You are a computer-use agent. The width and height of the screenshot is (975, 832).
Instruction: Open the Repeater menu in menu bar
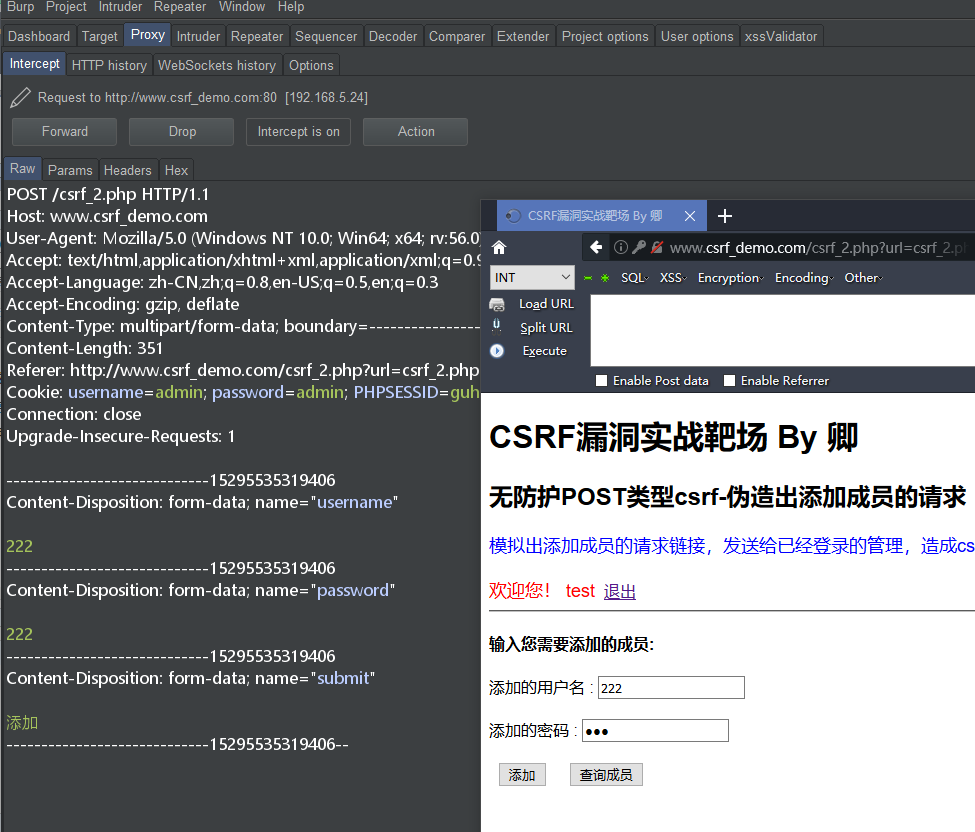click(x=180, y=7)
